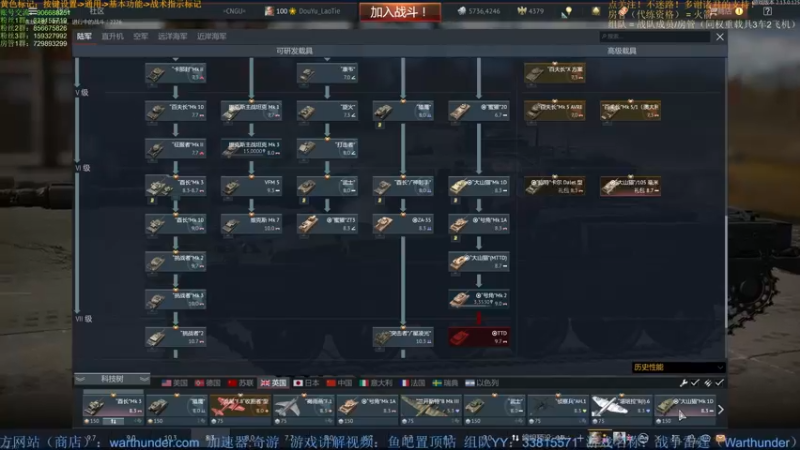Select the 维克斯主战坦克 Mk 1 card
Screen dimensions: 800x450
pyautogui.click(x=252, y=111)
